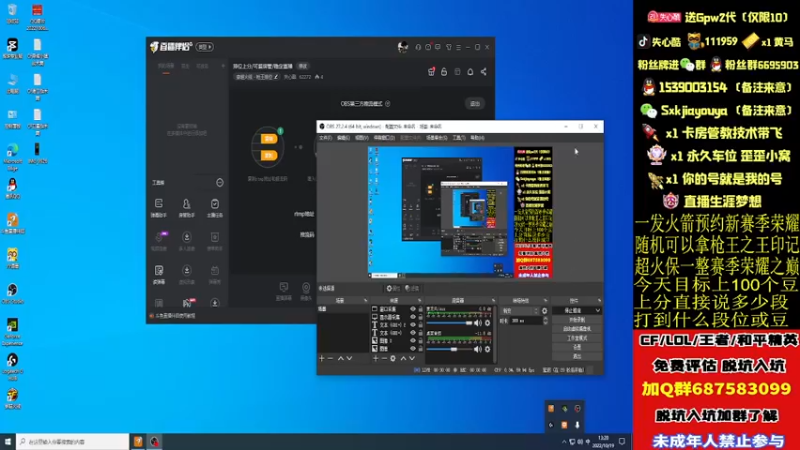800x450 pixels.
Task: Pop out the OBS Scenes dock via its header icon
Action: click(365, 301)
